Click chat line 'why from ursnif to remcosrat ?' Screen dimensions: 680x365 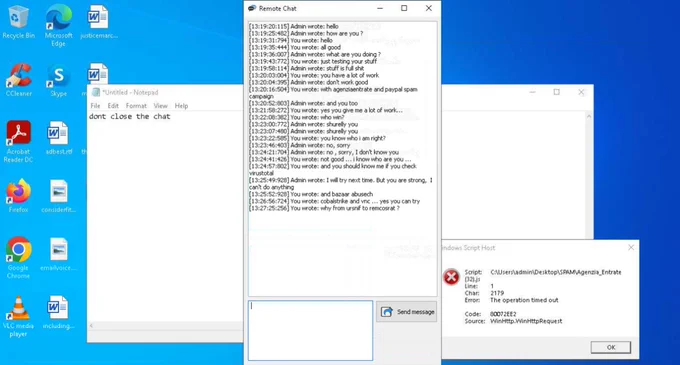point(324,208)
